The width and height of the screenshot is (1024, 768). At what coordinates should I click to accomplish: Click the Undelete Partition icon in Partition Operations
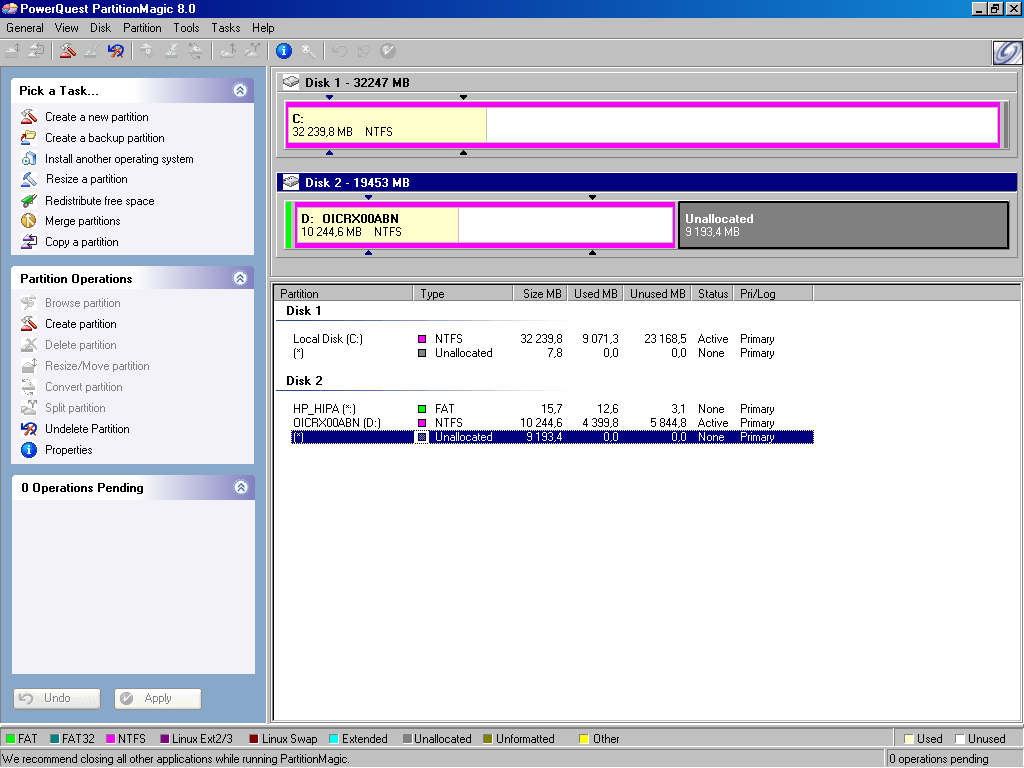click(x=29, y=429)
